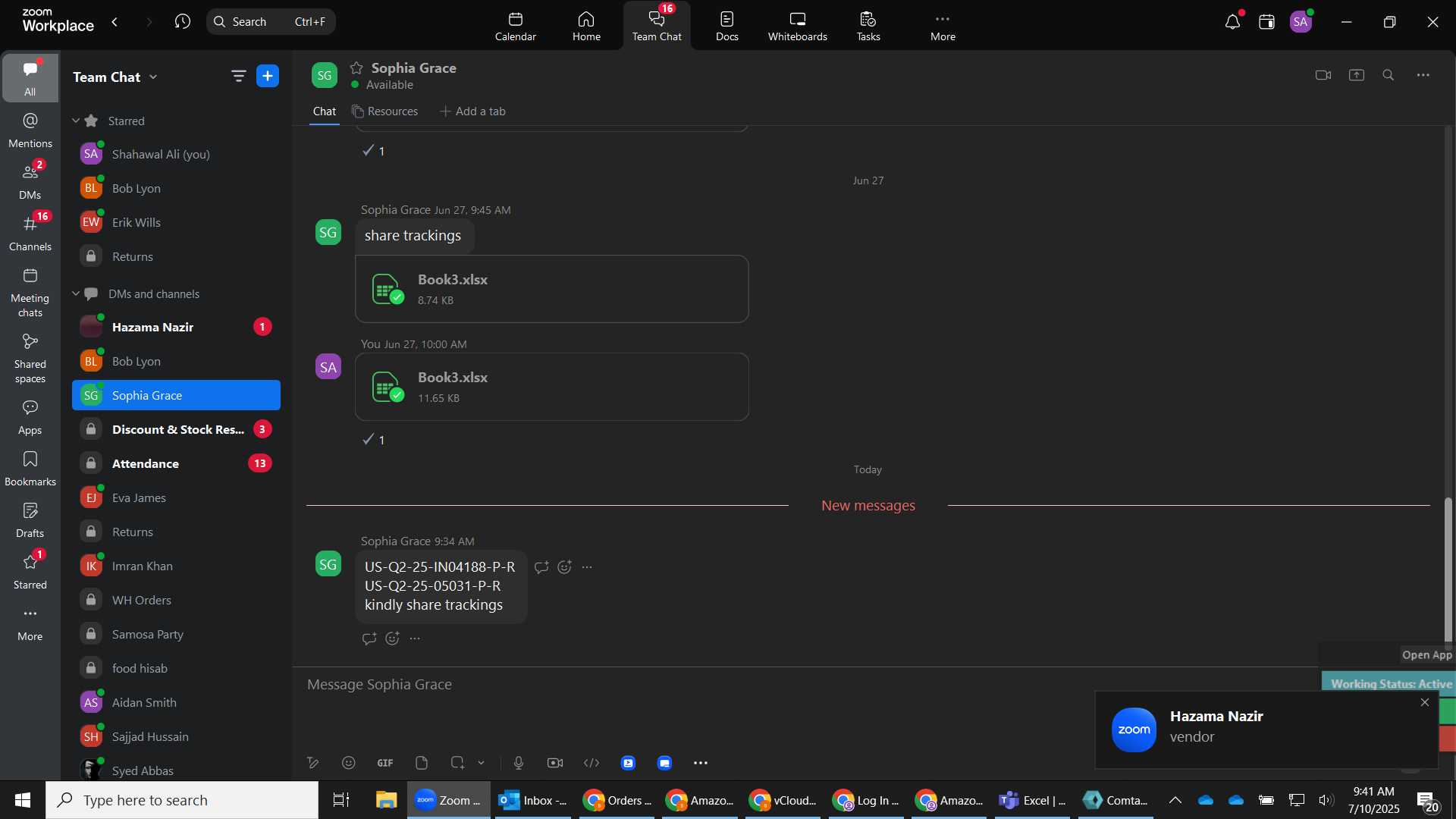Screen dimensions: 1456x819
Task: Open Outlook Inbox from taskbar
Action: click(533, 800)
